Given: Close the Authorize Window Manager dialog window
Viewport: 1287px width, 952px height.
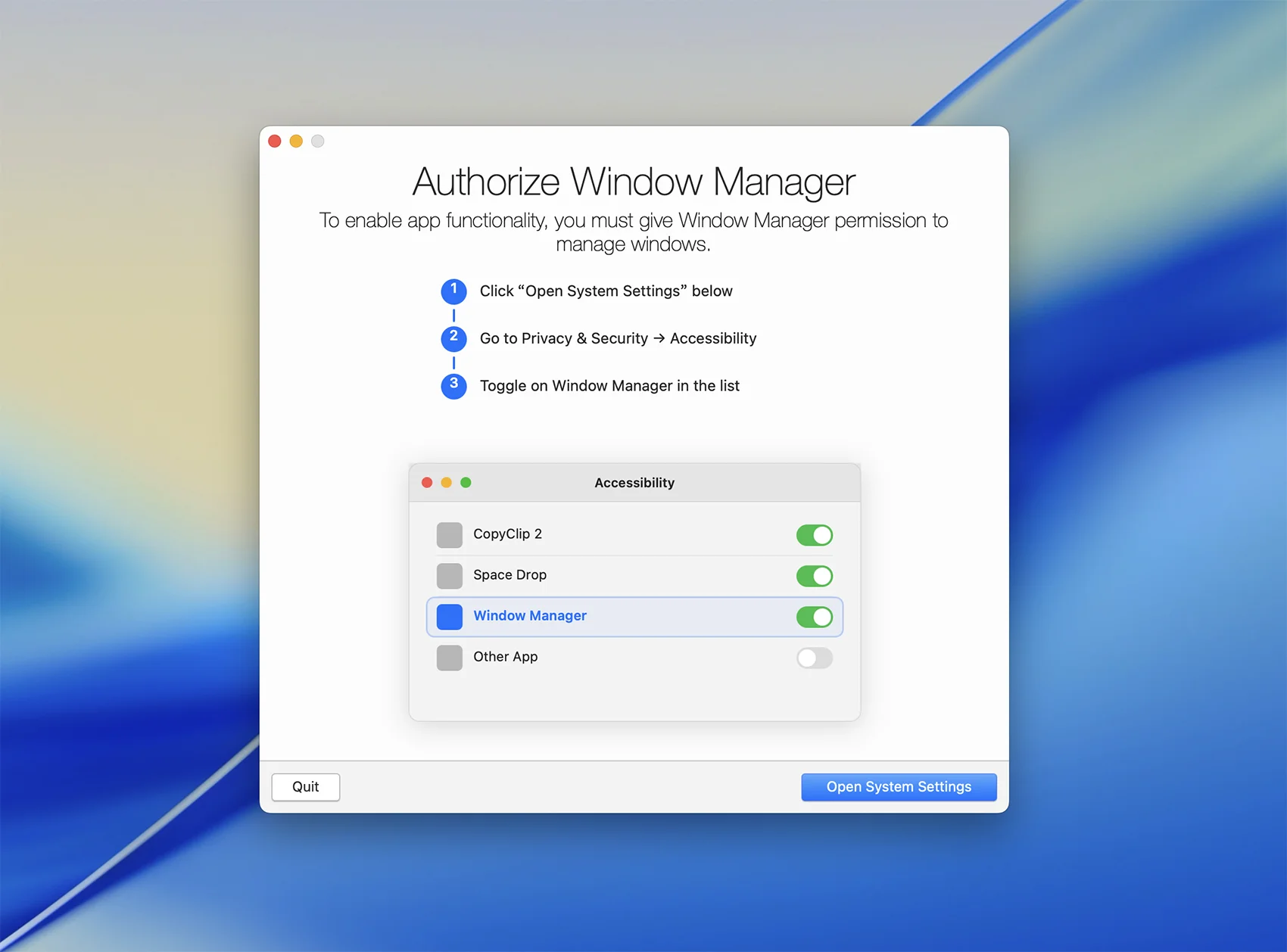Looking at the screenshot, I should pos(275,142).
